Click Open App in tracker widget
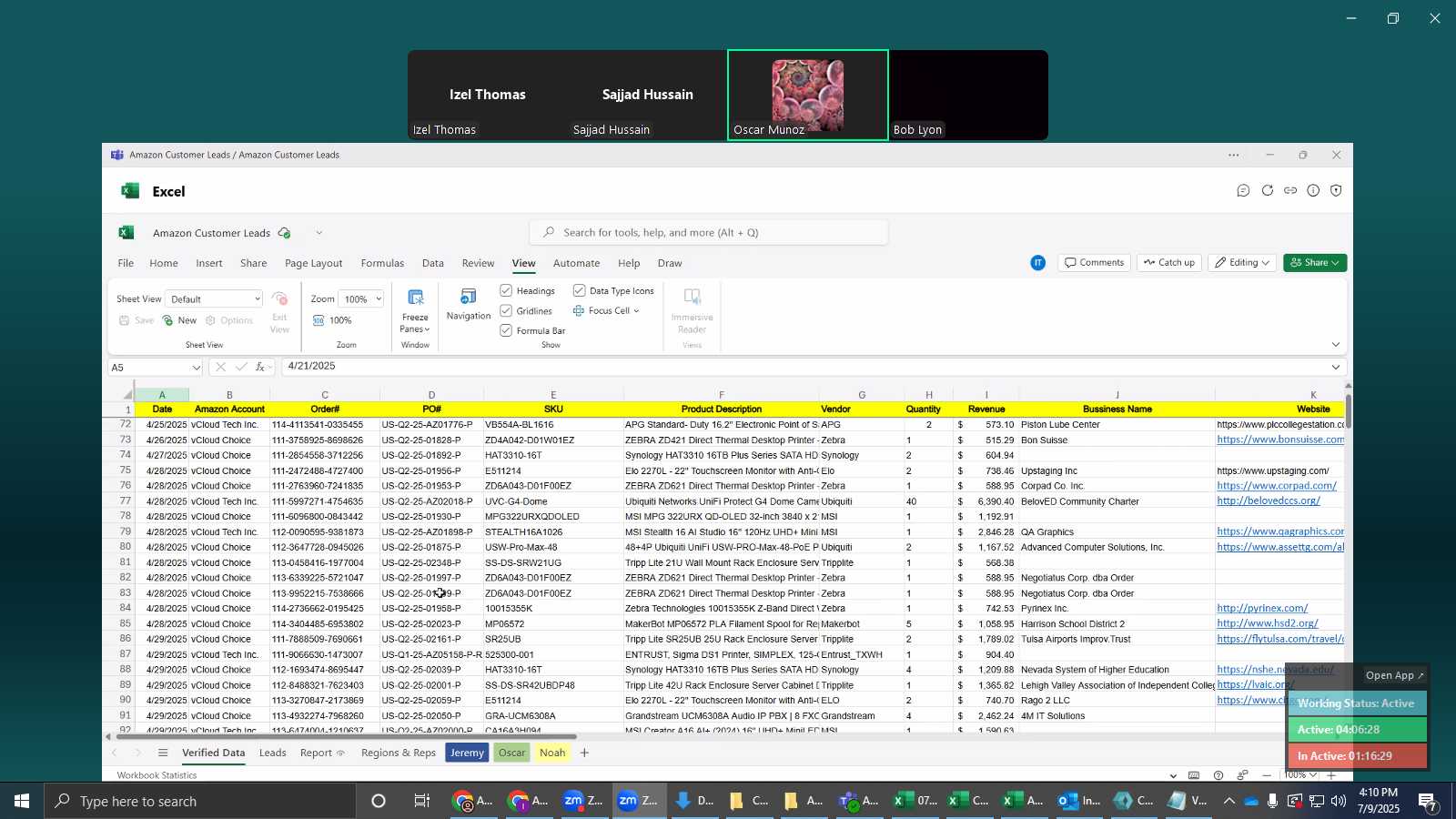This screenshot has height=819, width=1456. pos(1394,675)
